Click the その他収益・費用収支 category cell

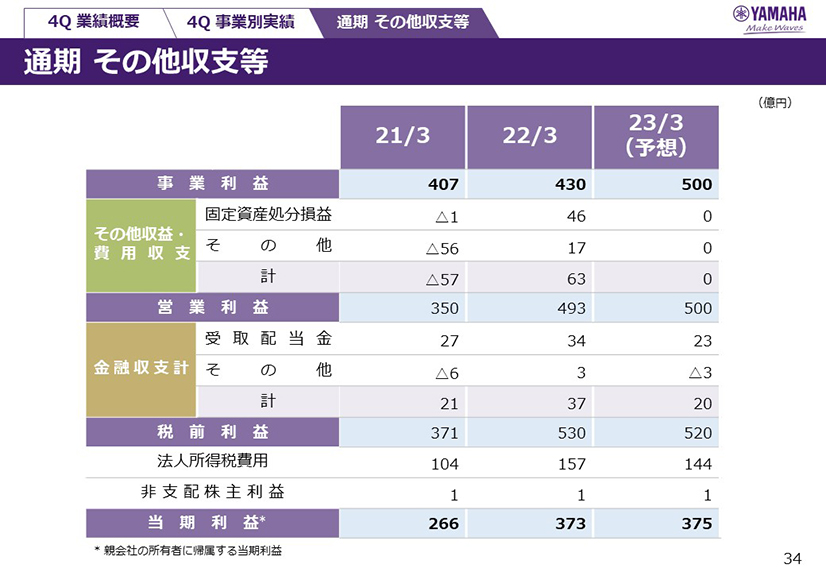coord(141,245)
